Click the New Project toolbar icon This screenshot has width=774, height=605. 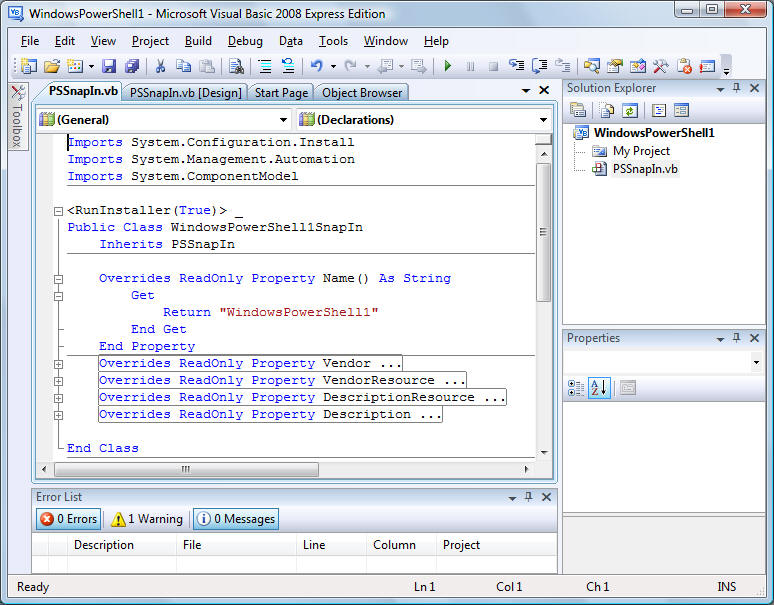pyautogui.click(x=29, y=66)
